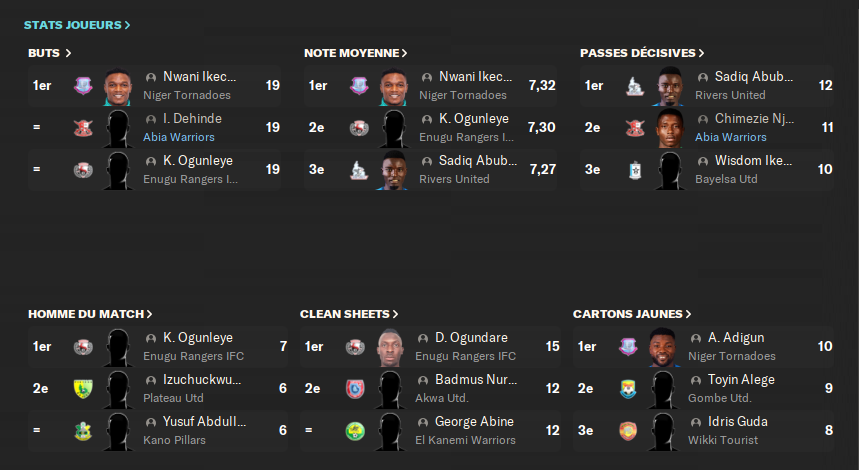Click Gombe Utd. badge beside Toyin Alege
This screenshot has width=859, height=470.
tap(628, 388)
